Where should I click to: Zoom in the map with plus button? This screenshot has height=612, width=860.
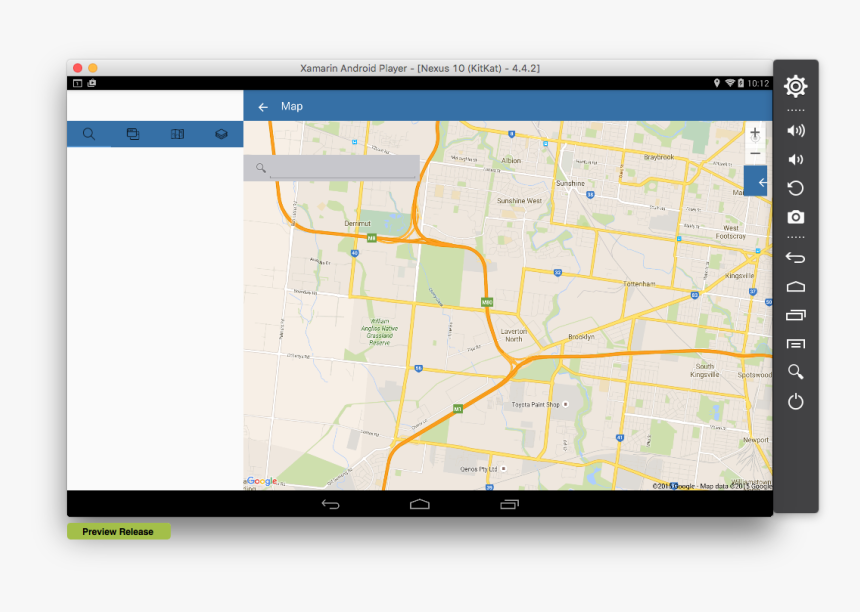click(x=755, y=133)
